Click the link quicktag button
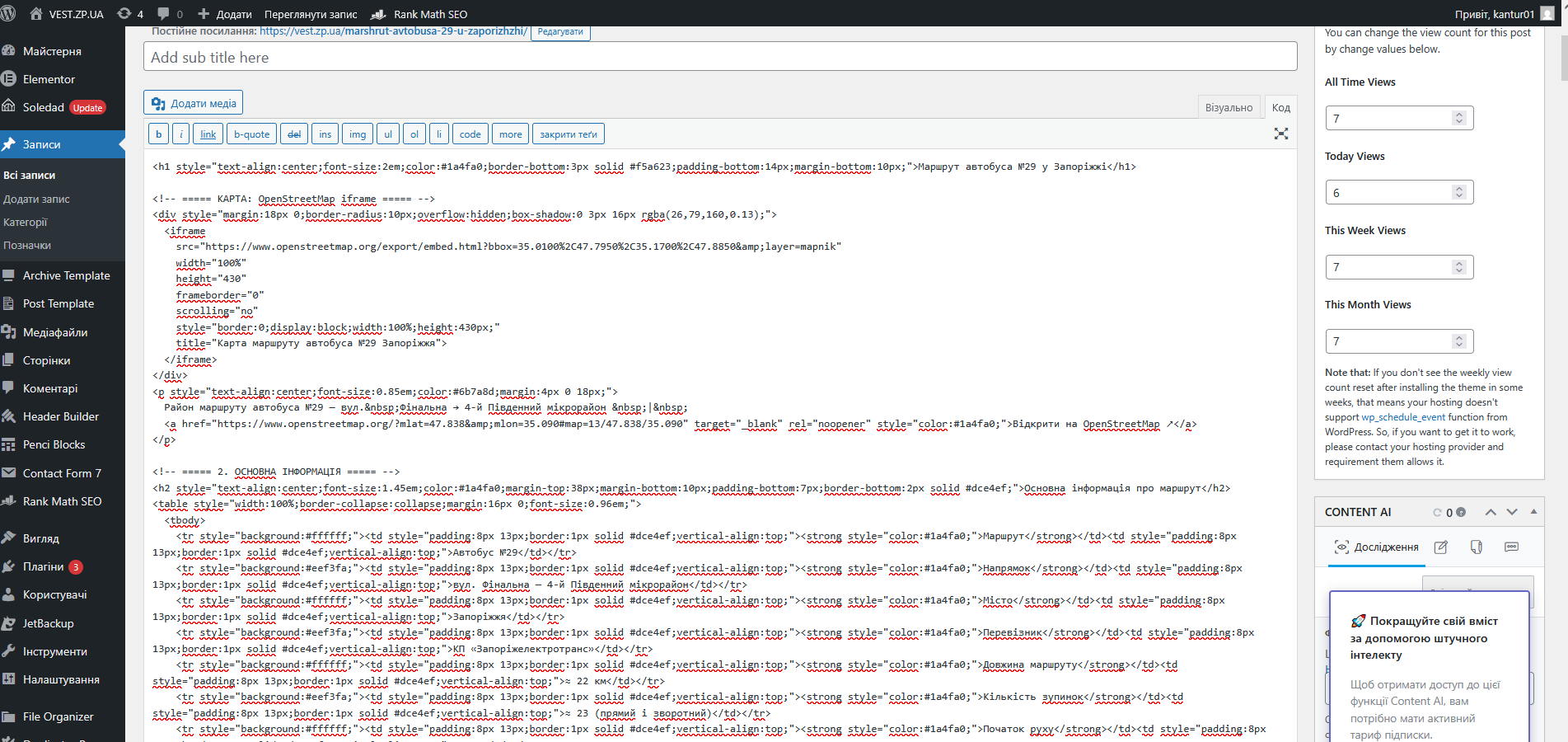The image size is (1568, 742). [x=208, y=134]
